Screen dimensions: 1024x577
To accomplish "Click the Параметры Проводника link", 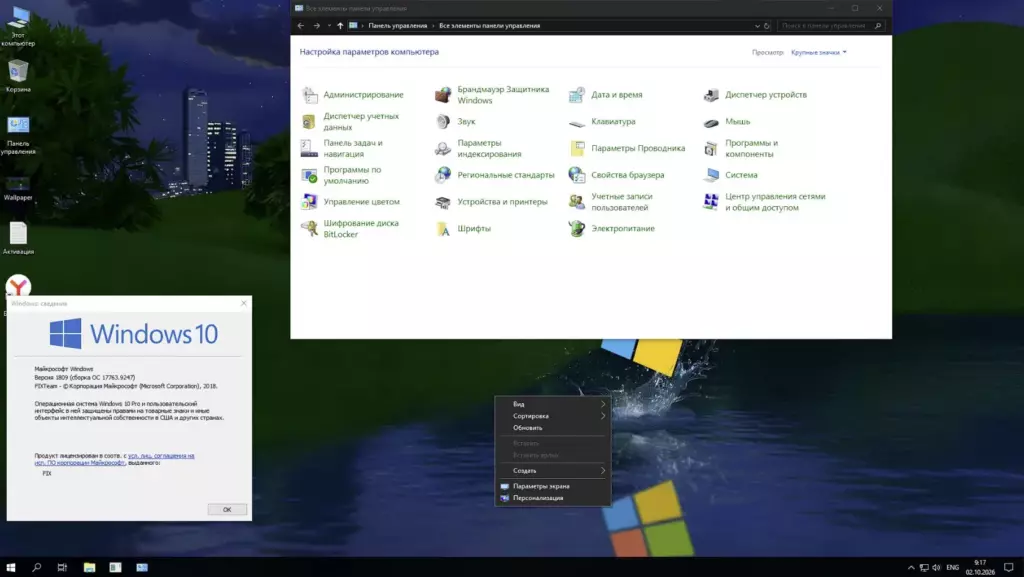I will click(x=638, y=148).
